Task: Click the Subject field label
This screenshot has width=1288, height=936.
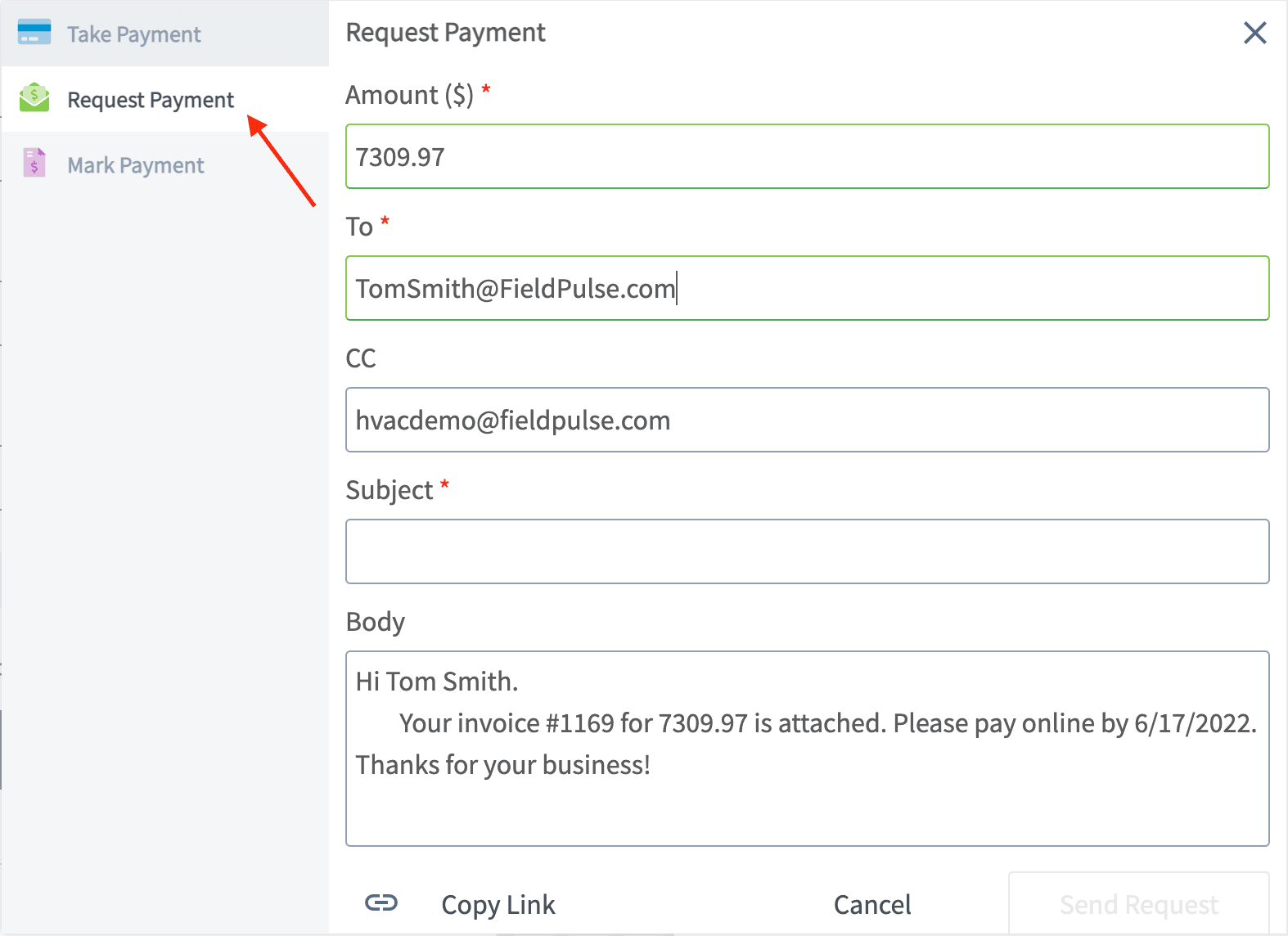Action: [390, 490]
